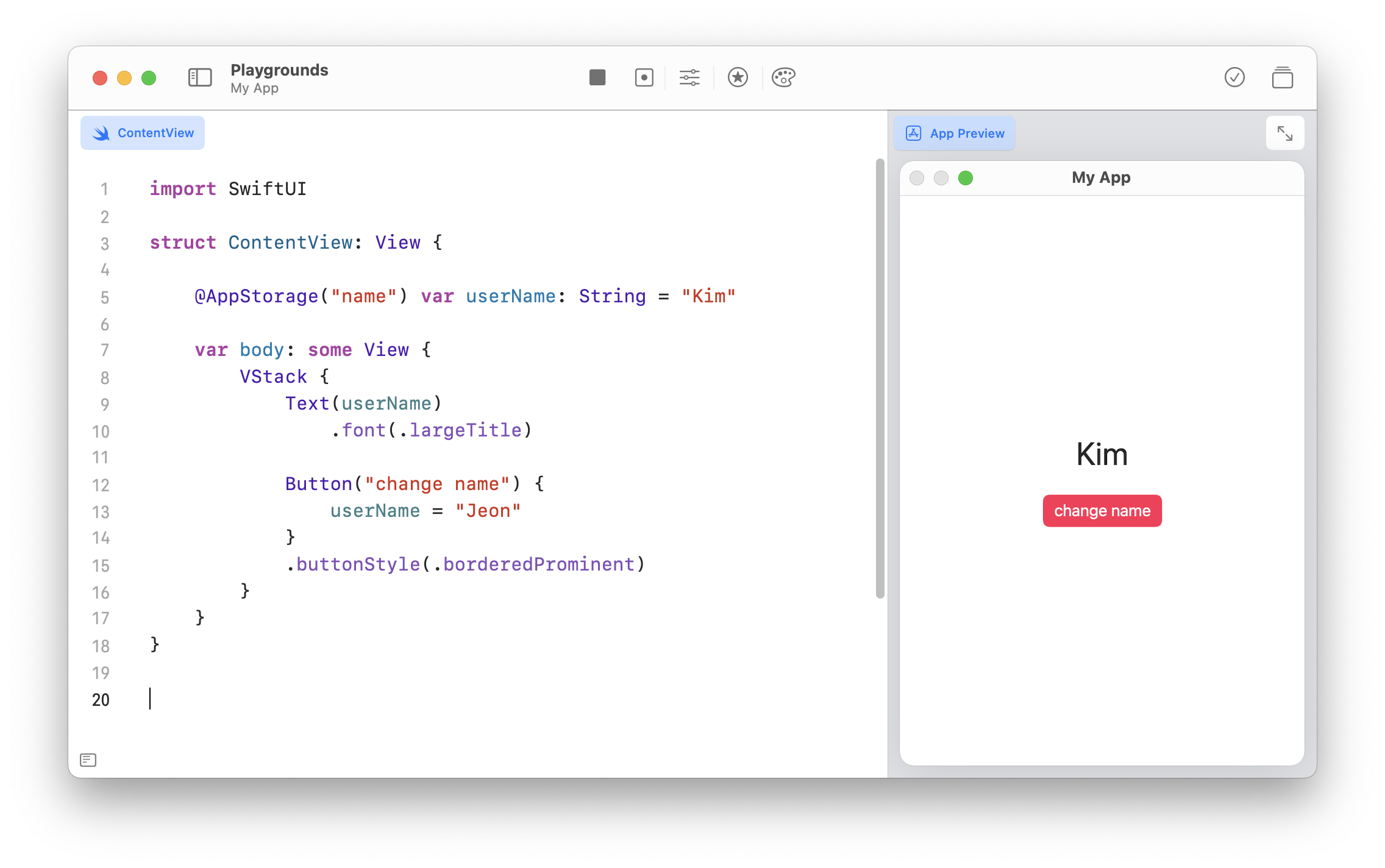This screenshot has width=1385, height=868.
Task: Click the capture preview record icon
Action: pos(644,77)
